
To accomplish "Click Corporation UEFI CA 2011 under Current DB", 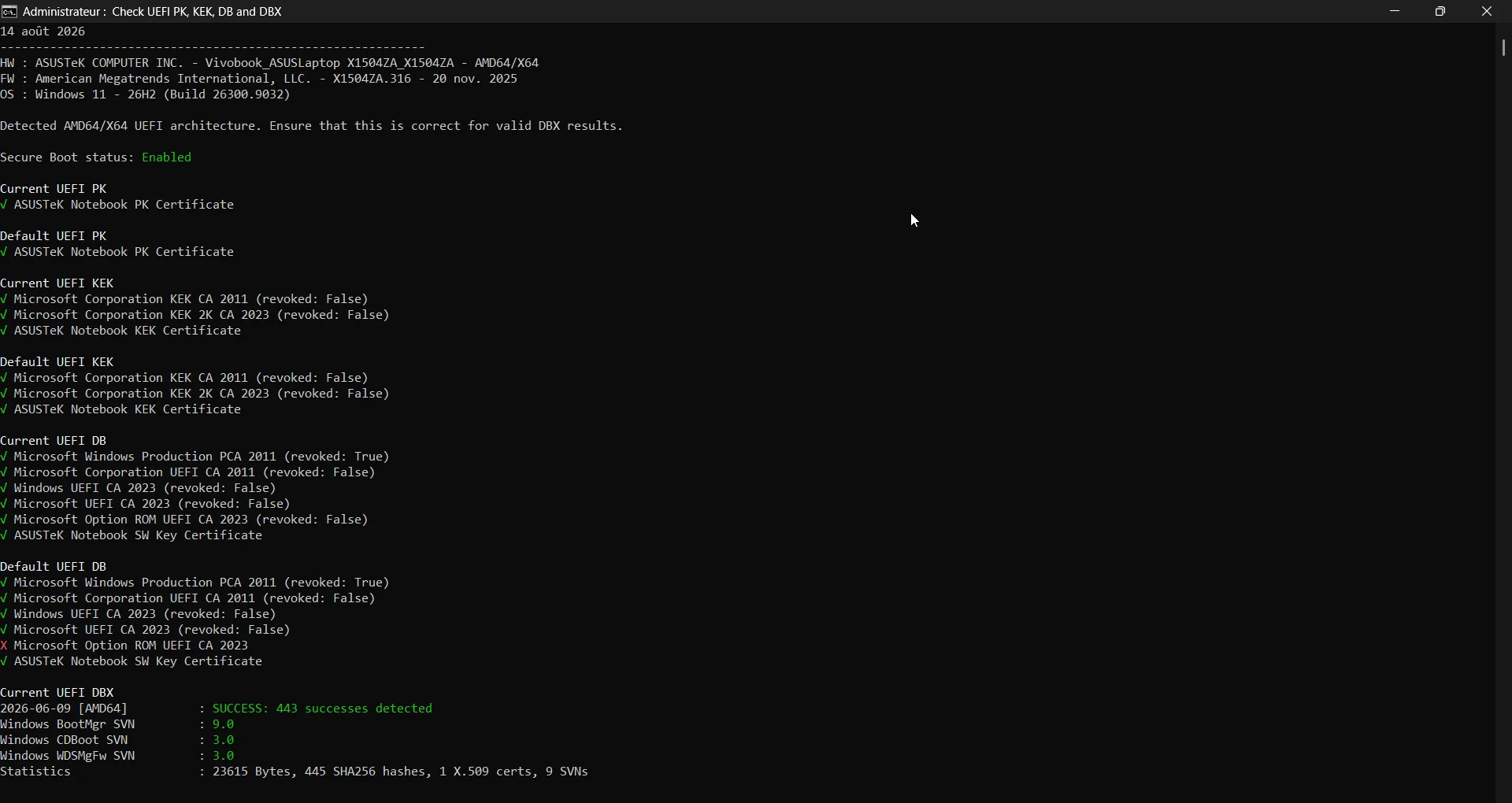I will tap(188, 472).
